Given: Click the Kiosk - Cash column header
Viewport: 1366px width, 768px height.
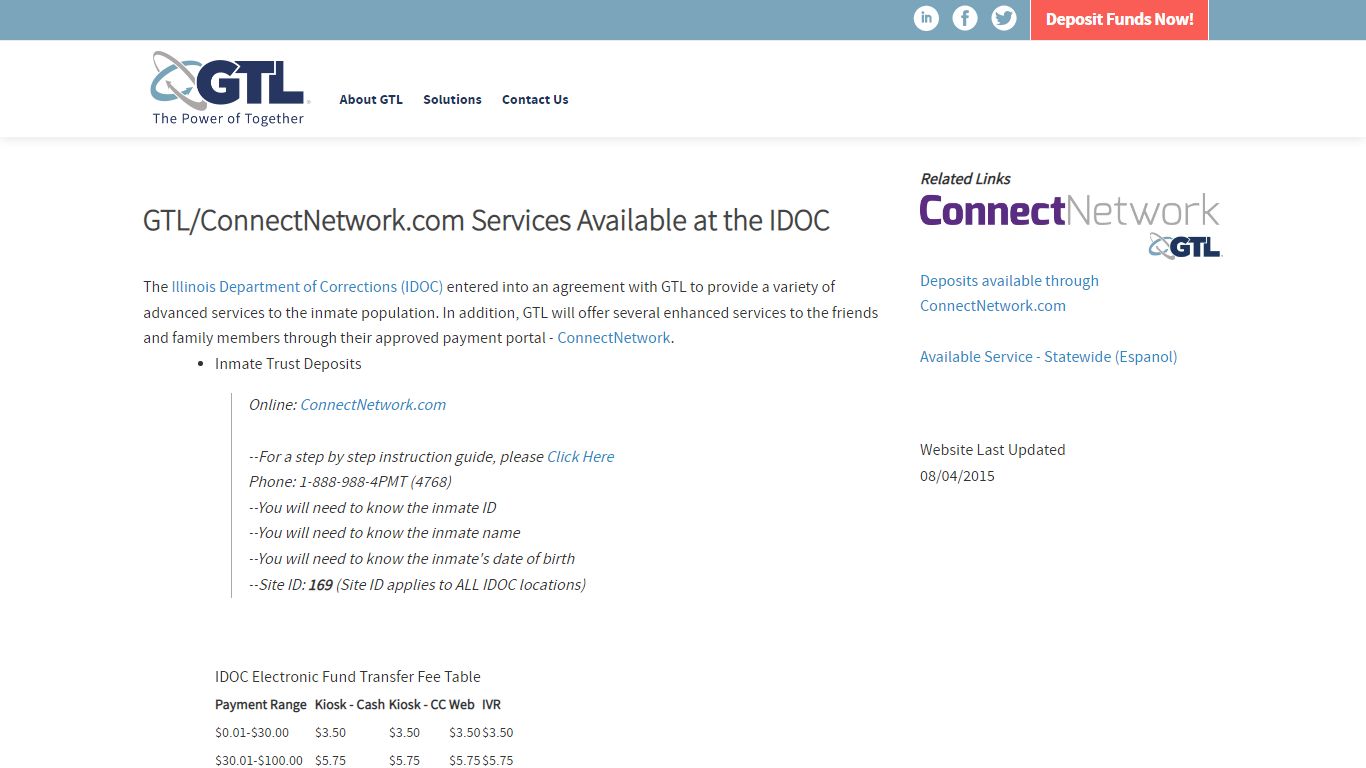Looking at the screenshot, I should 349,705.
